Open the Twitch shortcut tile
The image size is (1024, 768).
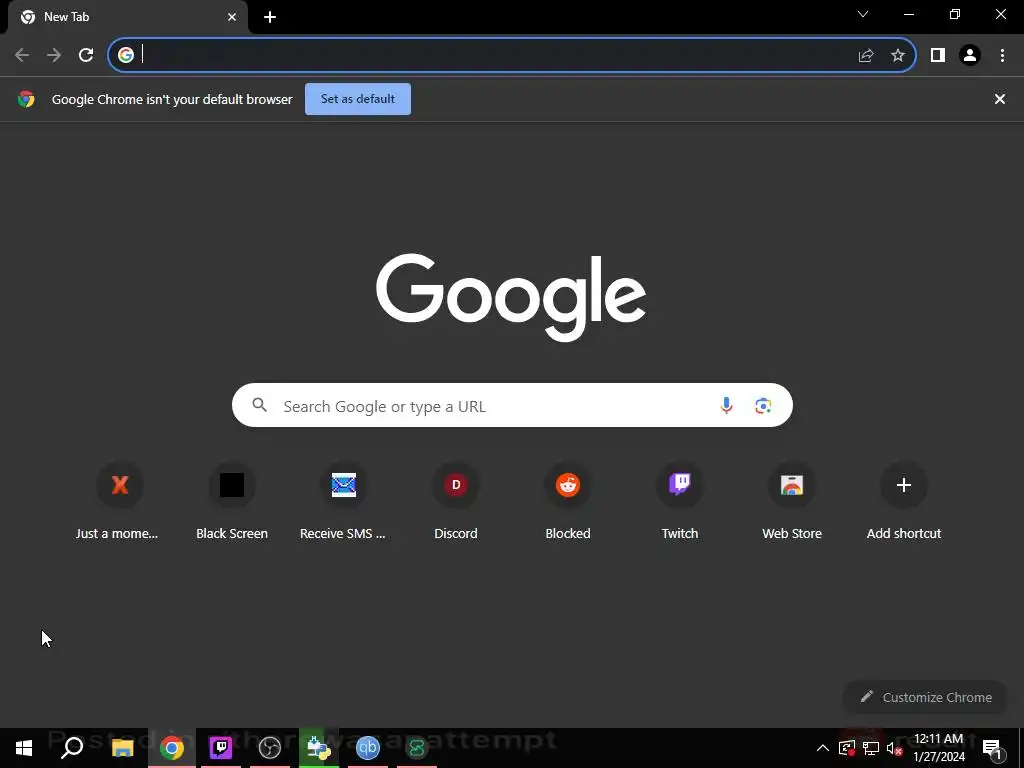click(x=680, y=502)
